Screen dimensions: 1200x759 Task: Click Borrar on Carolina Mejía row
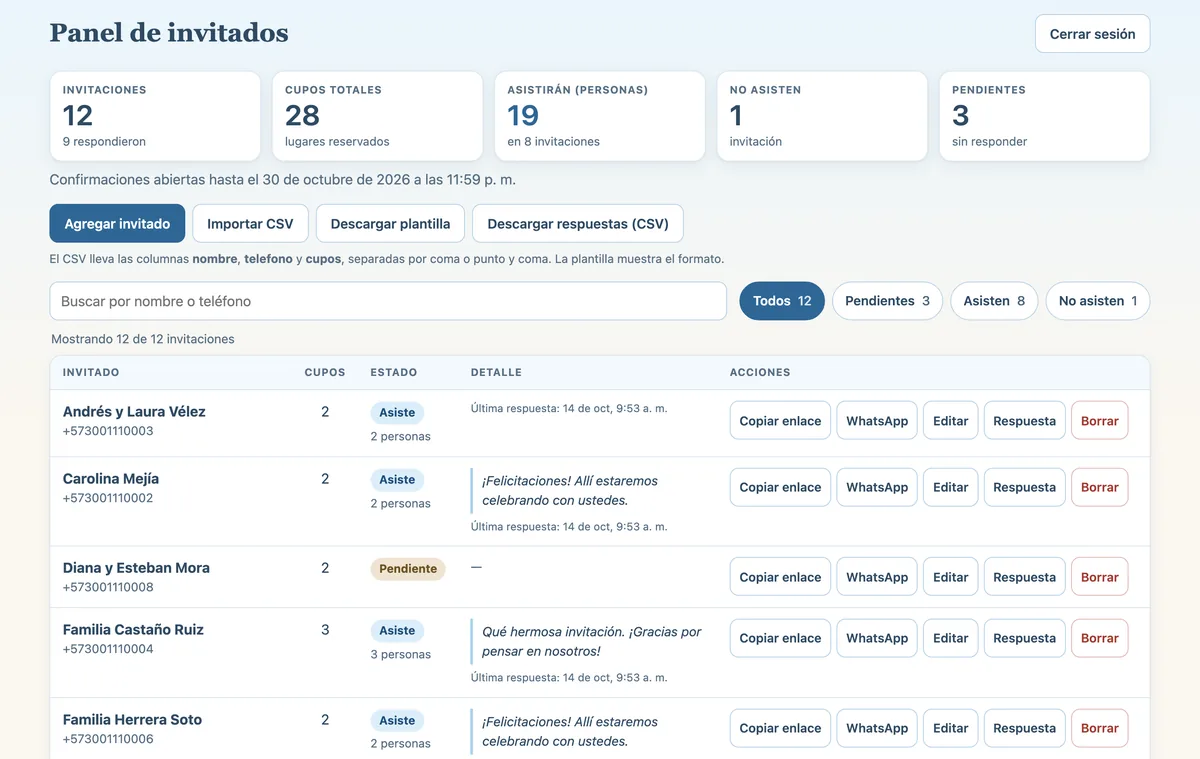click(1099, 487)
